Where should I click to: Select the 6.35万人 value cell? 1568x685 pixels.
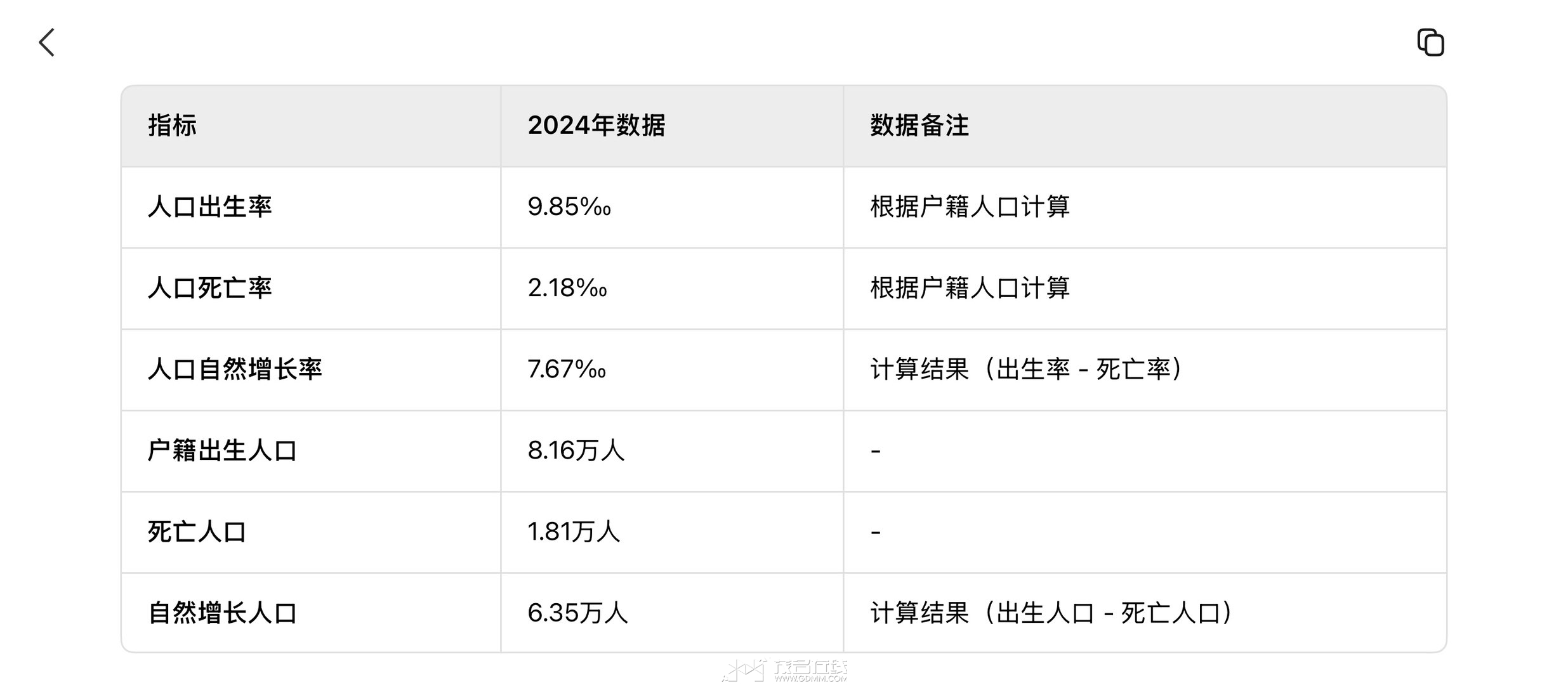click(x=577, y=613)
